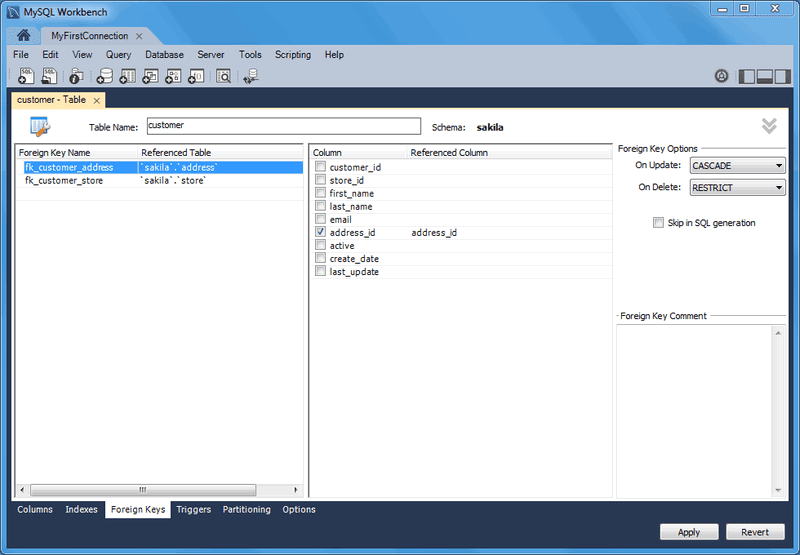This screenshot has width=800, height=555.
Task: Open the Database menu
Action: [164, 55]
